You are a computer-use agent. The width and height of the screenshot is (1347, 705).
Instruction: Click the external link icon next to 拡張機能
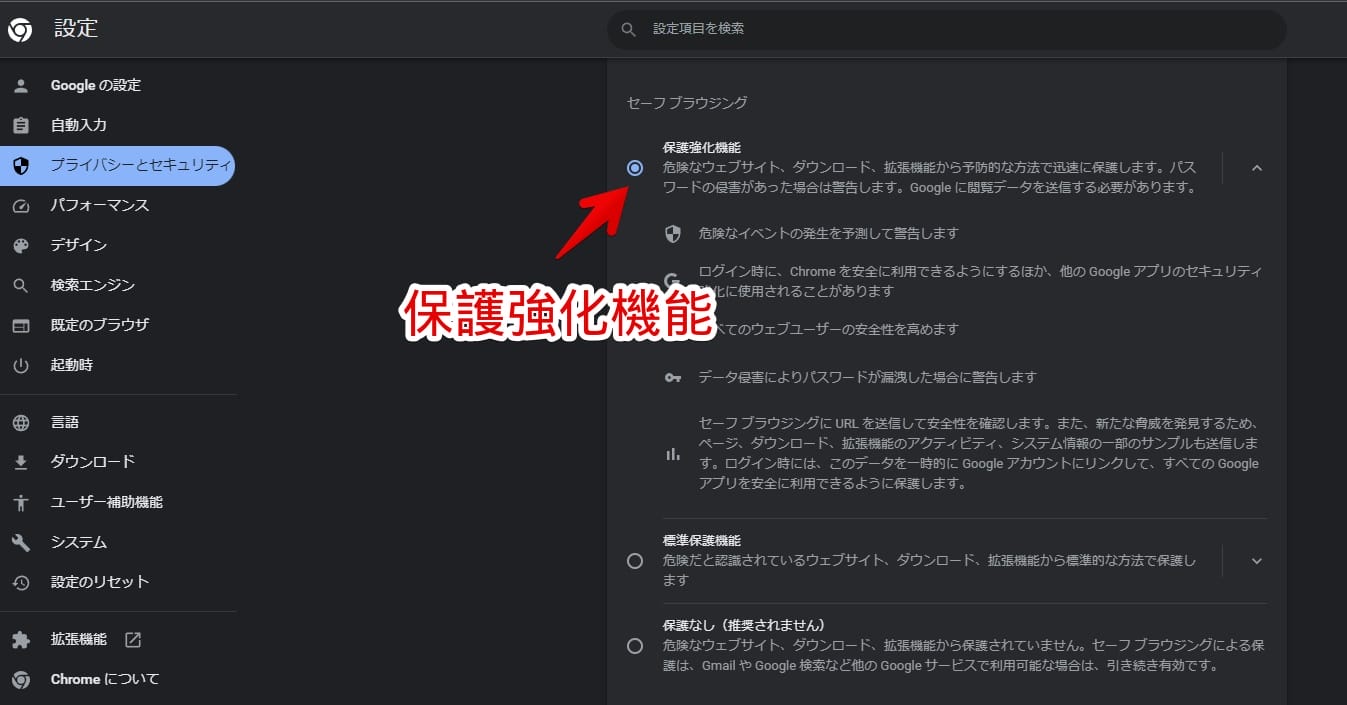click(132, 639)
